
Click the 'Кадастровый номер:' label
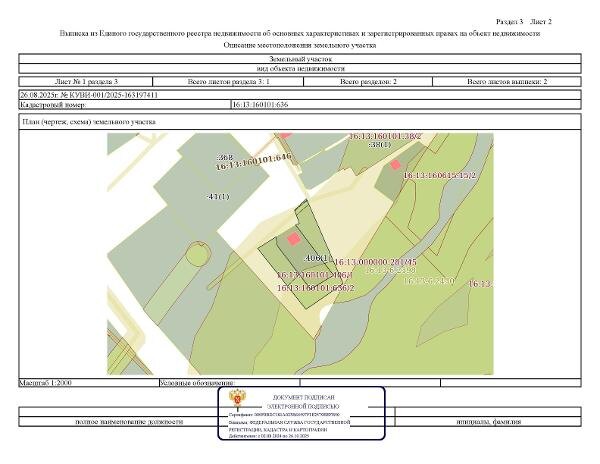tap(53, 105)
